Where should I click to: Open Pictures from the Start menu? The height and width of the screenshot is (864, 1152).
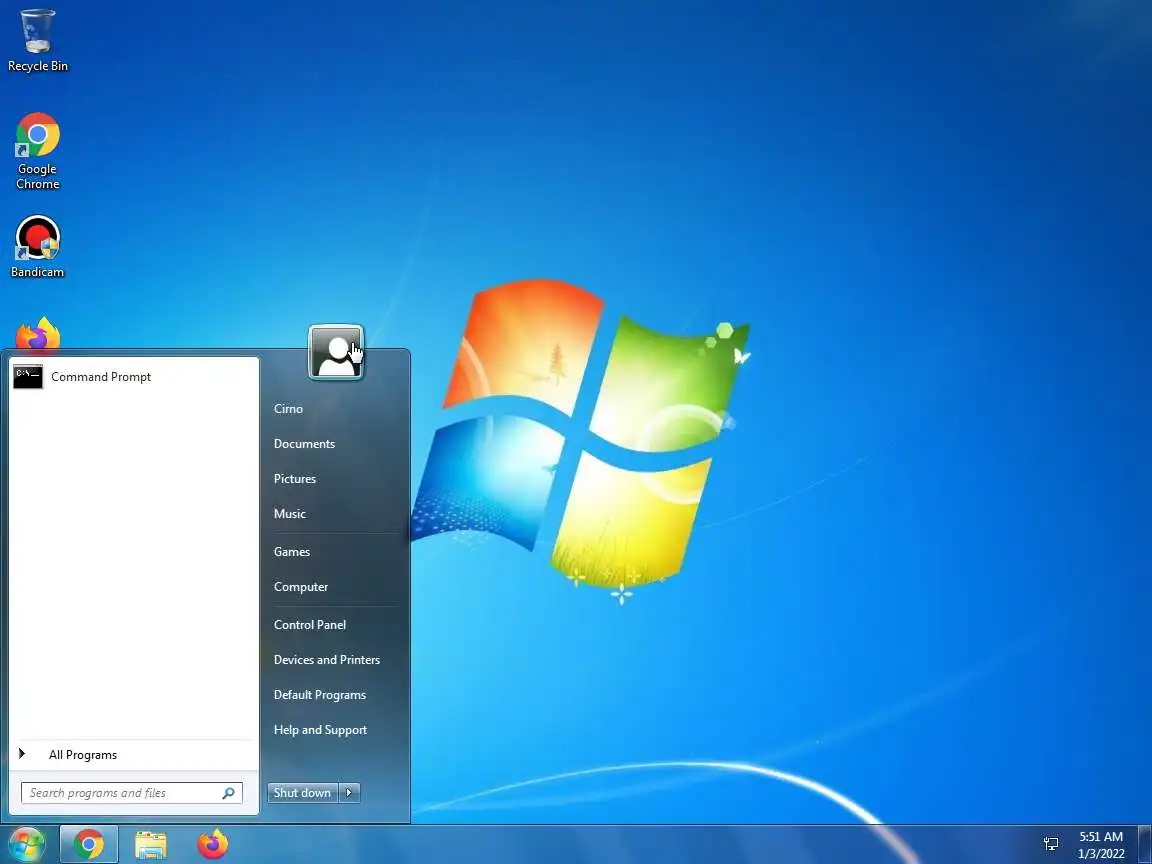click(x=295, y=478)
